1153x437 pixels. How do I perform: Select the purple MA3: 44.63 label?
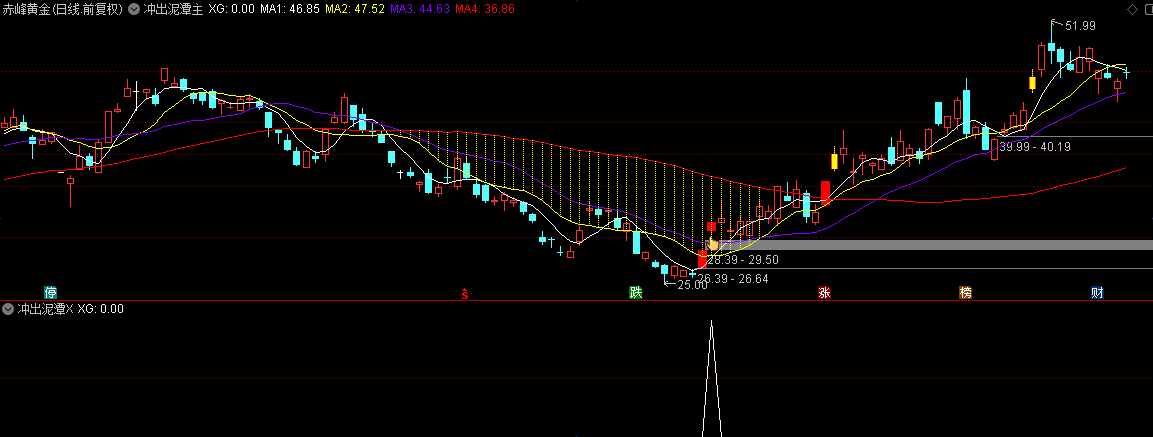[x=419, y=10]
